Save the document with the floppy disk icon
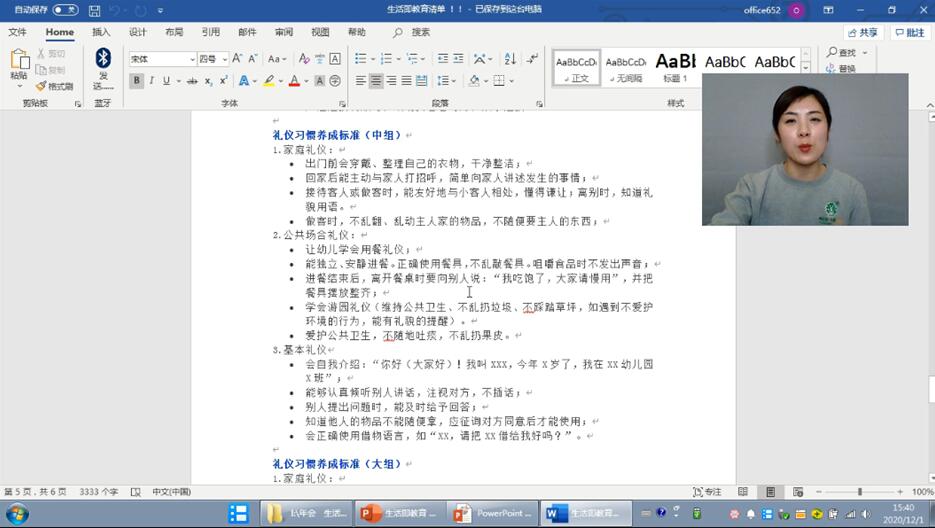The height and width of the screenshot is (528, 935). click(x=94, y=10)
